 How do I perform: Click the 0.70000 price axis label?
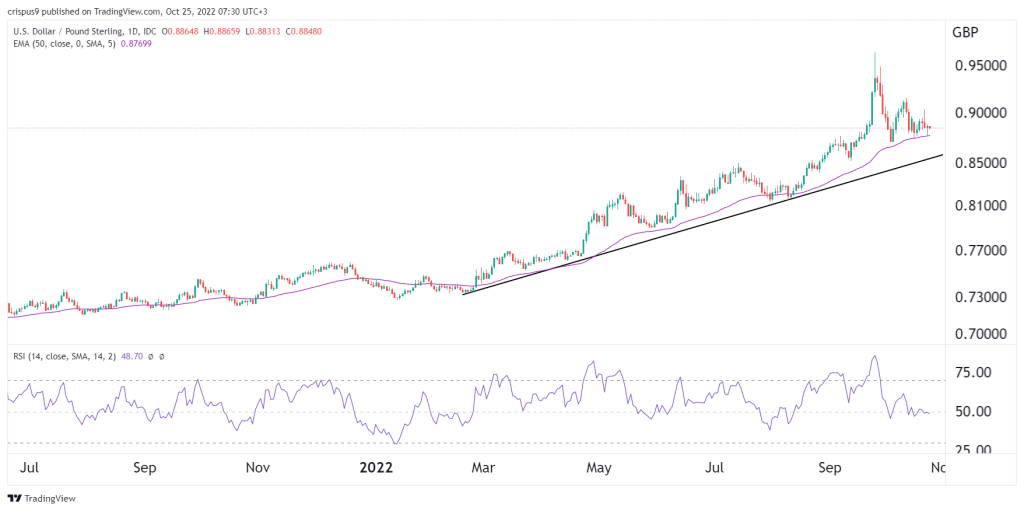coord(982,335)
